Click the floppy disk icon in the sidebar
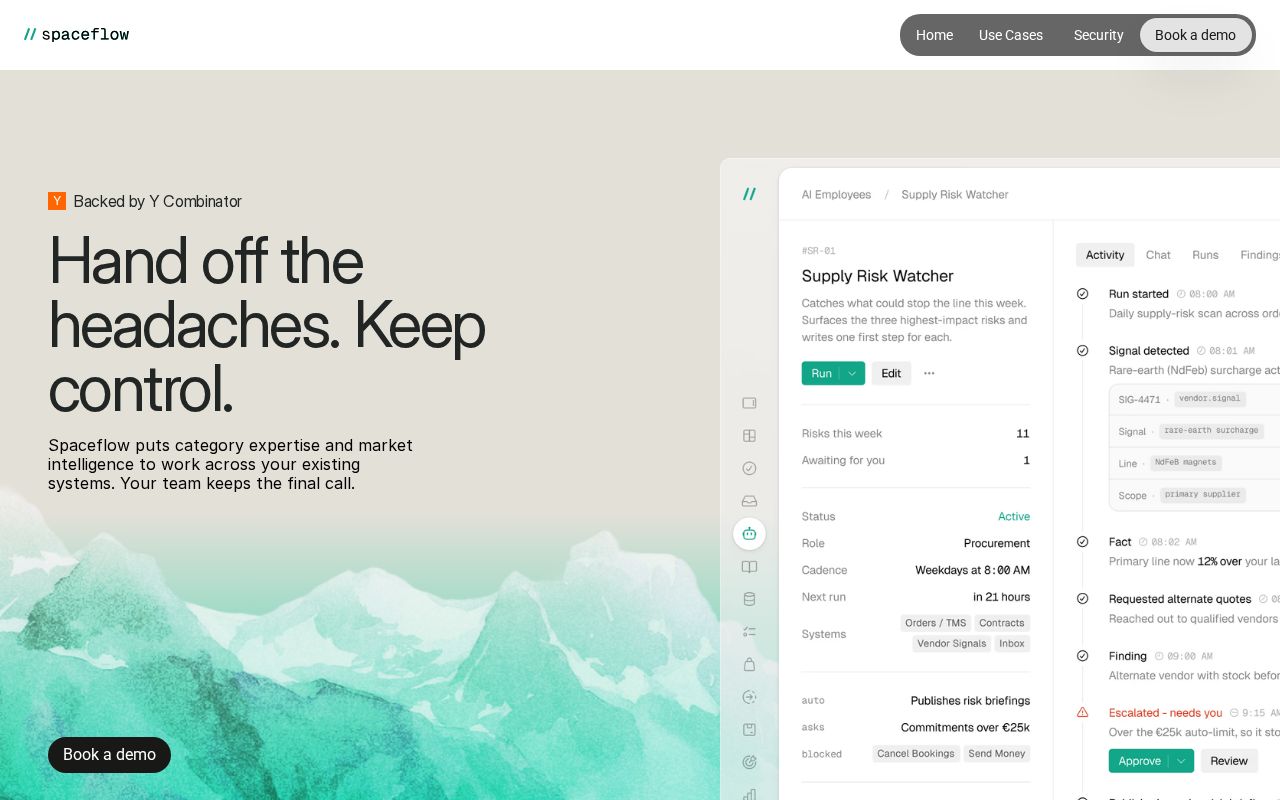Screen dimensions: 1280x800 (749, 730)
